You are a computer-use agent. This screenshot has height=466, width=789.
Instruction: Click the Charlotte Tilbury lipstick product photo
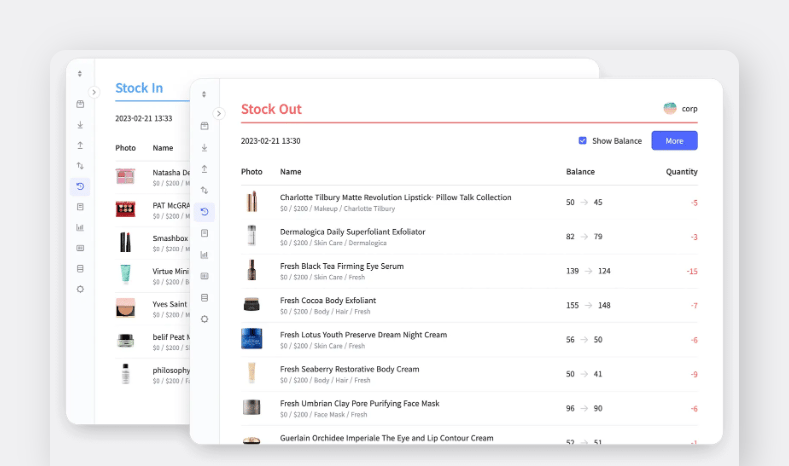(x=252, y=202)
